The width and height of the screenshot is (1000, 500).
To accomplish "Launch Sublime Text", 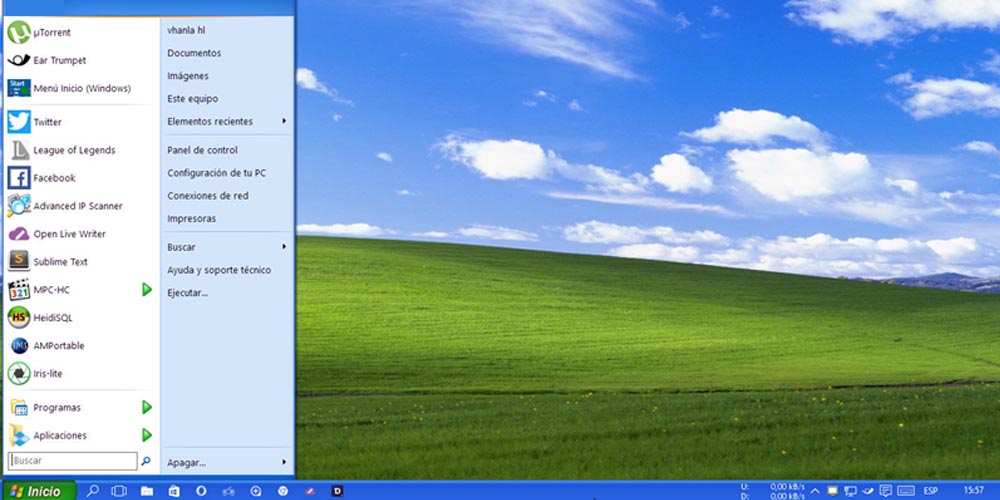I will [x=81, y=261].
